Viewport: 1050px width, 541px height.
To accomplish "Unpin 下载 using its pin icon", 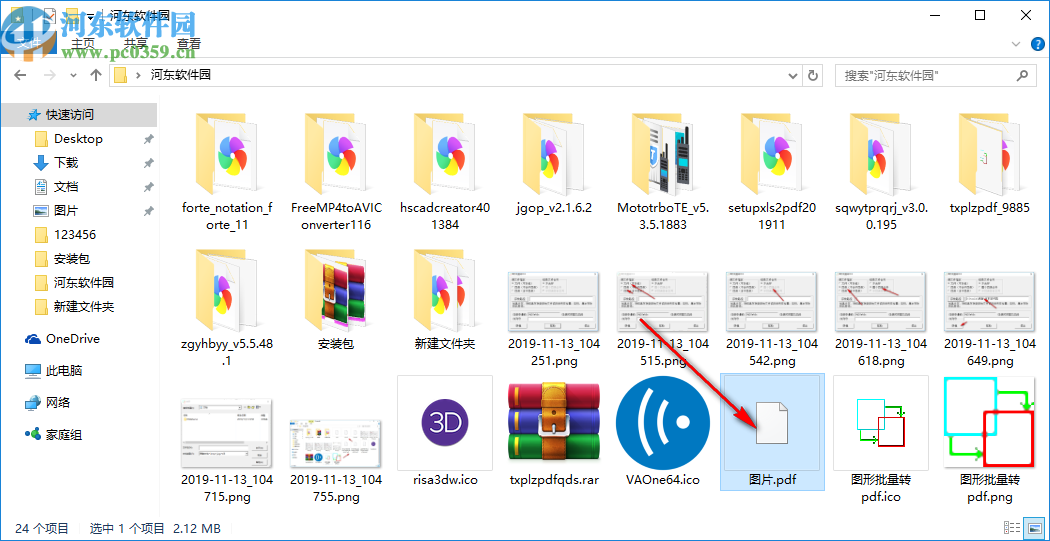I will [x=149, y=163].
